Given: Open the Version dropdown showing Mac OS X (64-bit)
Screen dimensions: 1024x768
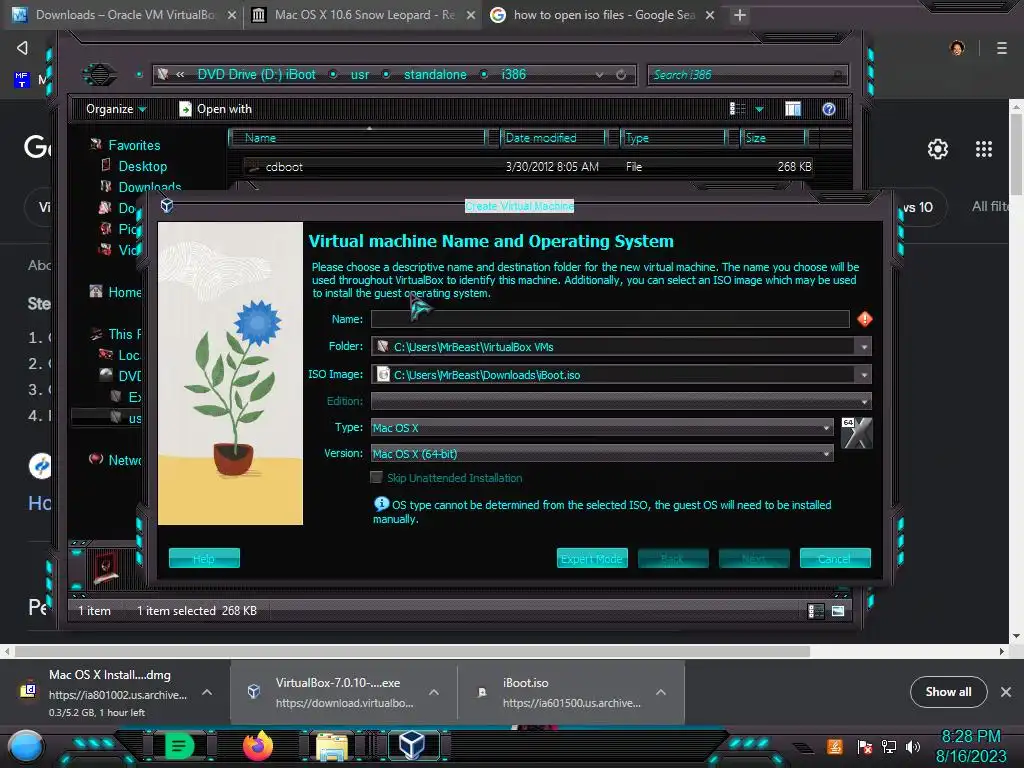Looking at the screenshot, I should [x=602, y=453].
